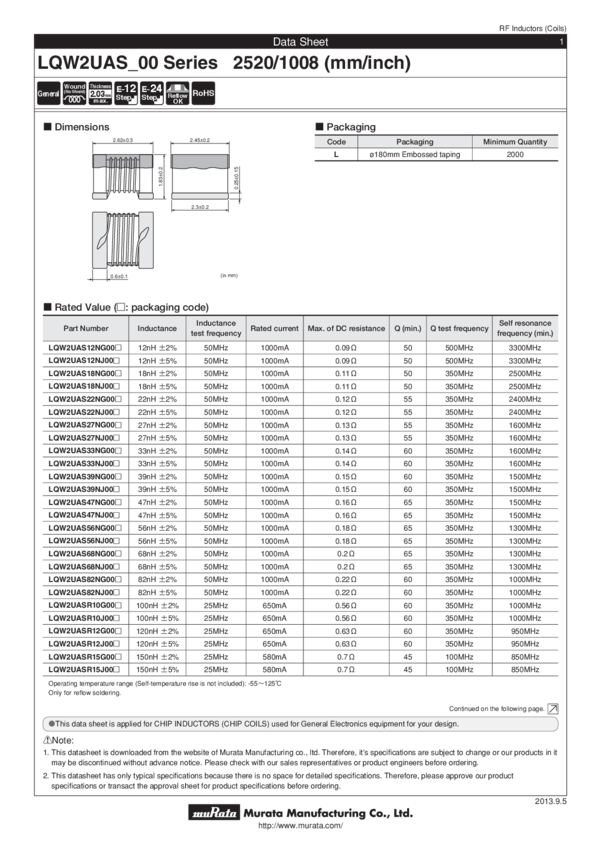Click part number LQW2UASR12J00
Viewport: 601px width, 850px height.
[84, 644]
